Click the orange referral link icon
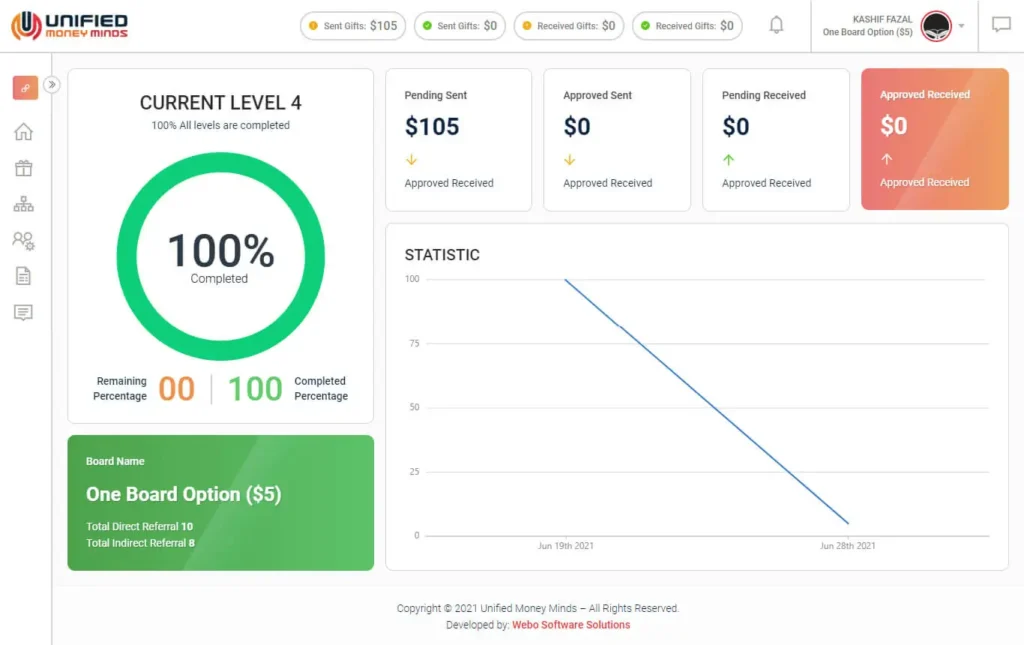The image size is (1024, 645). coord(25,88)
